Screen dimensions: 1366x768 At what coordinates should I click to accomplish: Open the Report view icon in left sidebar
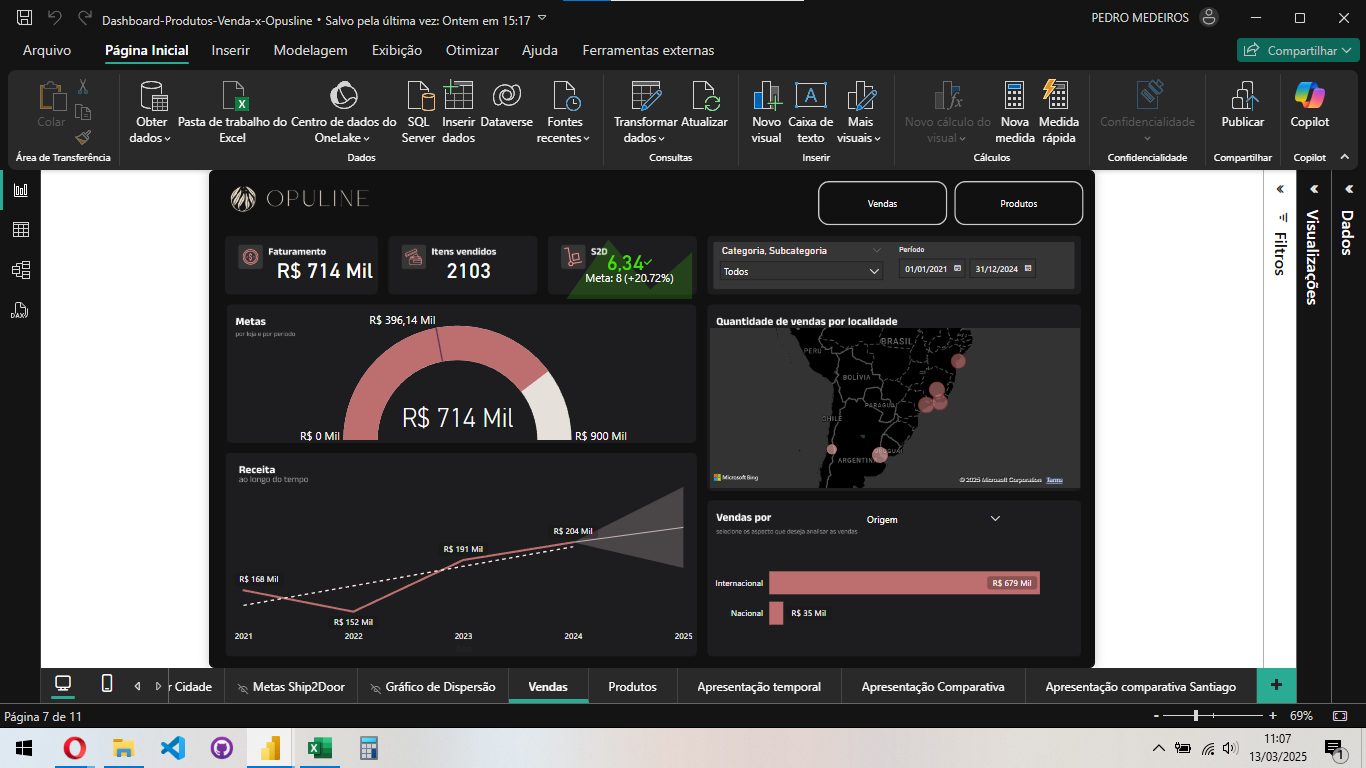pos(20,190)
